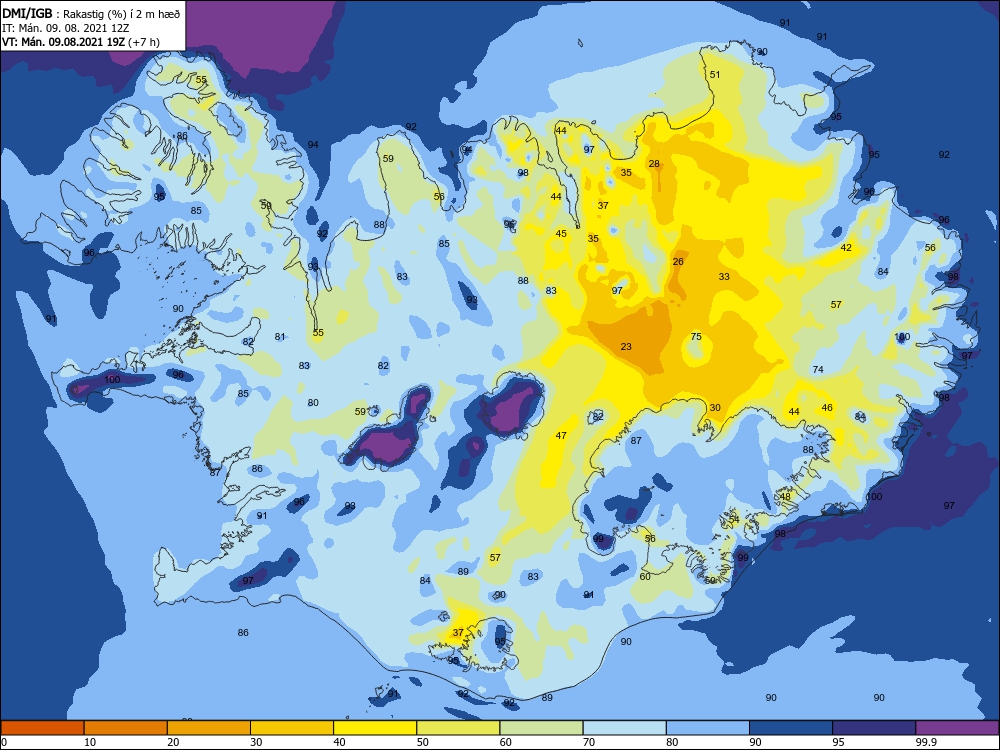Click the legend scale label "40"

point(340,742)
